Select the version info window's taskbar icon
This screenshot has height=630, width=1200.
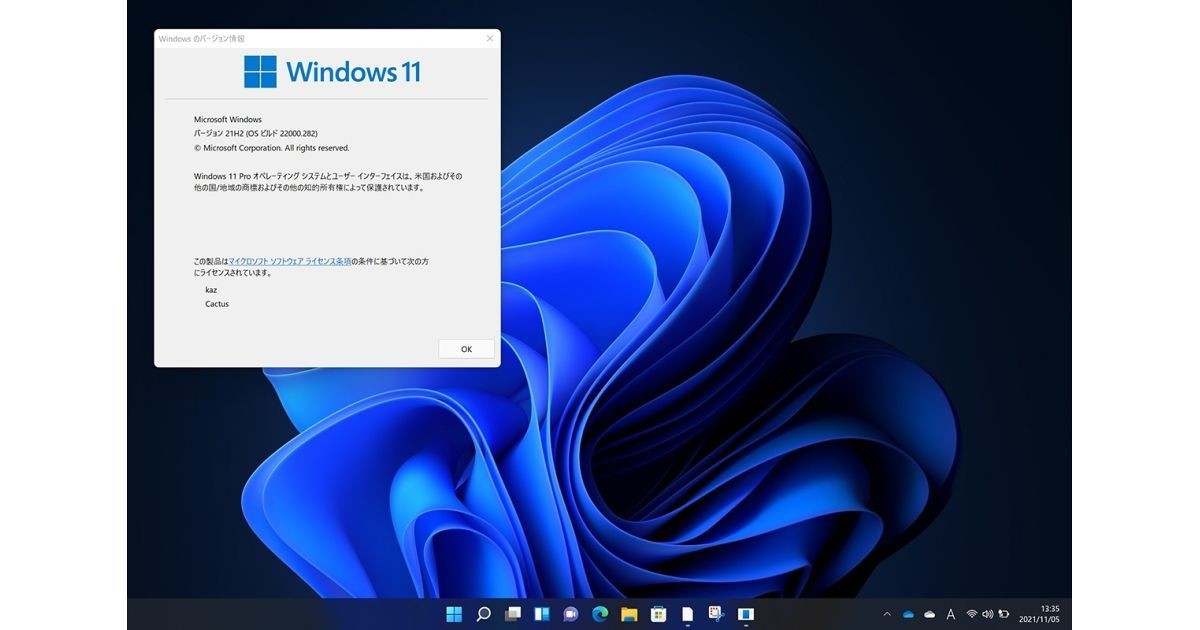(746, 613)
